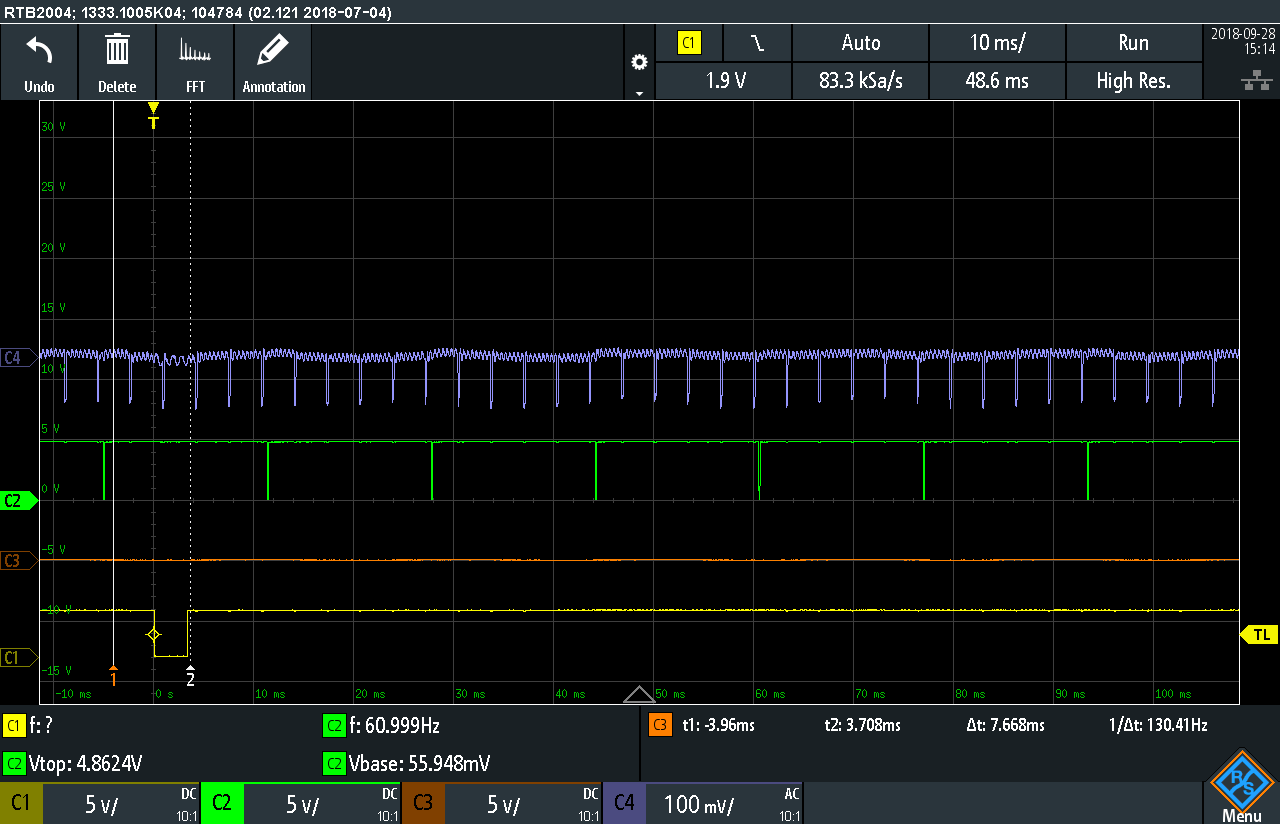
Task: Click the Vtop 4.8624V measurement
Action: click(86, 763)
